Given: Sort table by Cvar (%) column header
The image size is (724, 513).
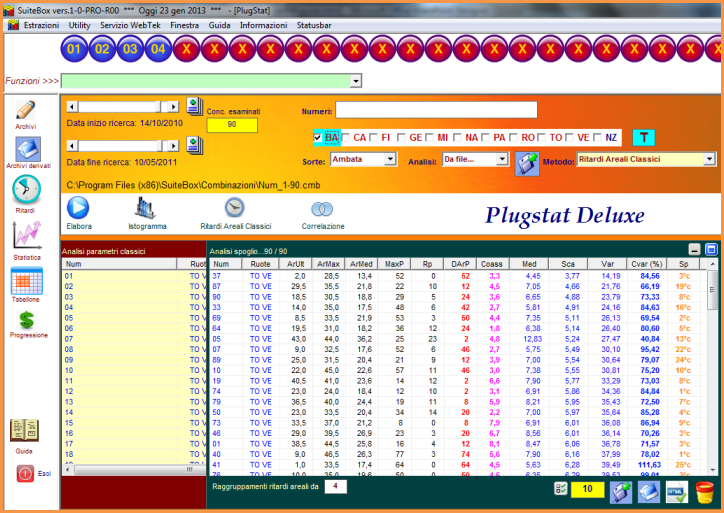Looking at the screenshot, I should [x=646, y=264].
